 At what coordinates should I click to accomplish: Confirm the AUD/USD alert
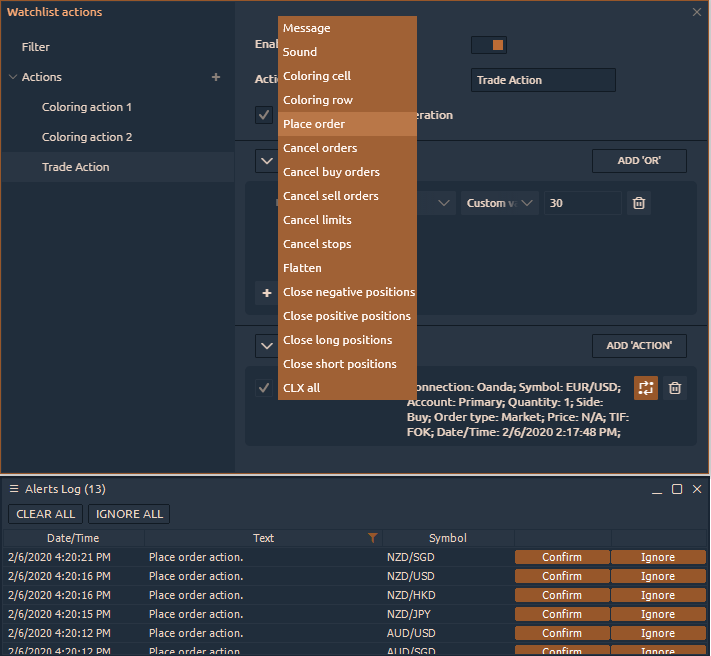[x=562, y=633]
